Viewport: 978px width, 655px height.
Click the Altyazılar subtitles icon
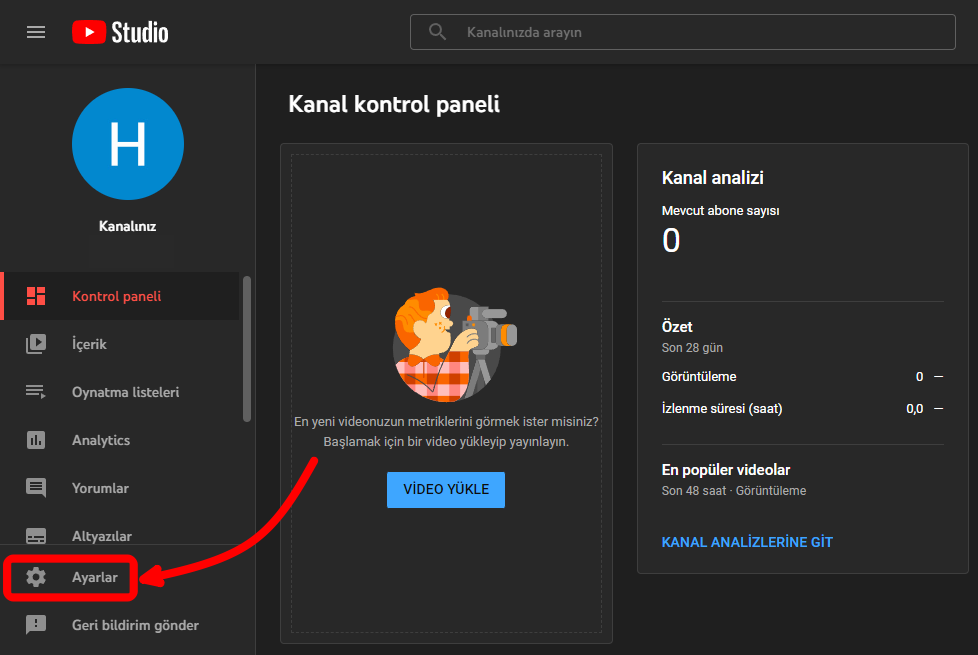tap(36, 536)
